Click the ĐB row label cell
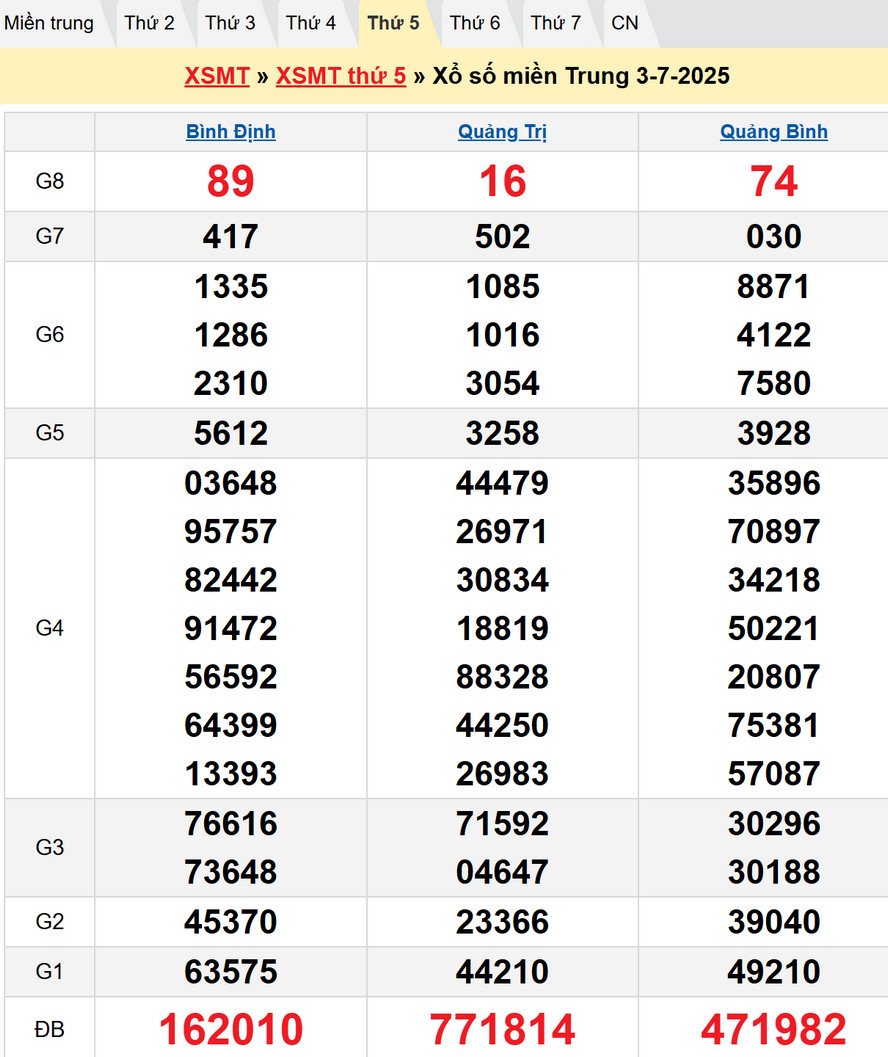 point(50,1028)
